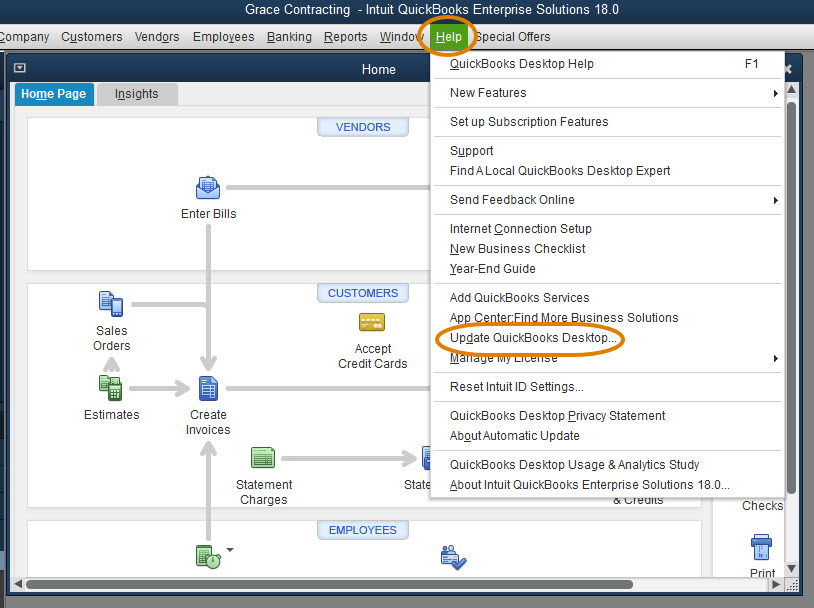Open Accept Credit Cards icon
The image size is (814, 608).
tap(372, 322)
